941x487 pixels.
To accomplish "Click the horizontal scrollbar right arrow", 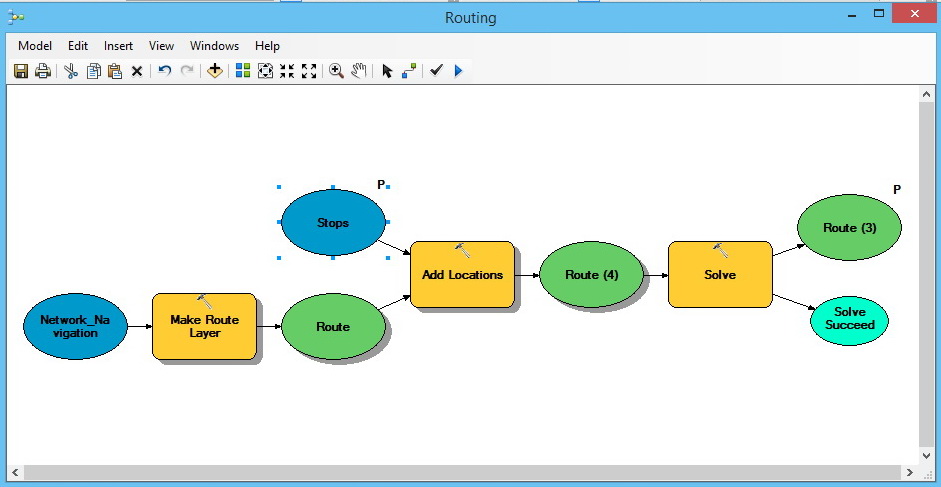I will (910, 473).
